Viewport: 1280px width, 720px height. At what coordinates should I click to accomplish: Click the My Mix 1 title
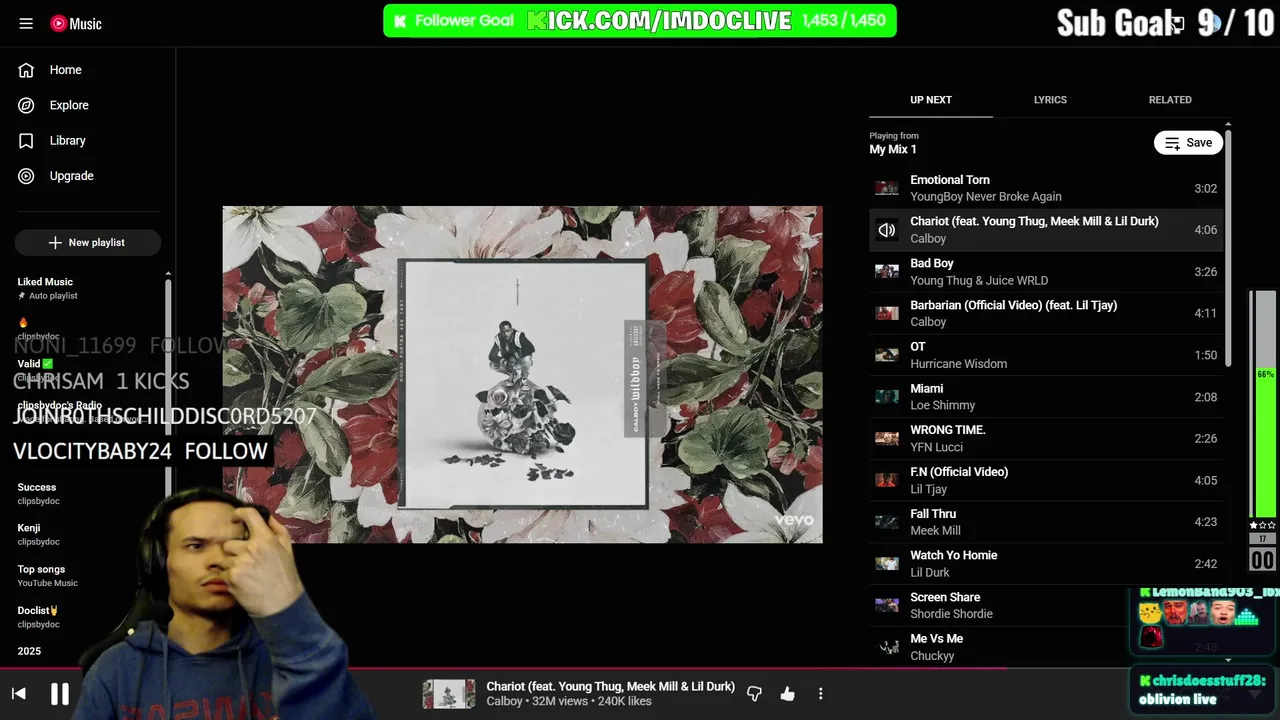click(x=893, y=150)
